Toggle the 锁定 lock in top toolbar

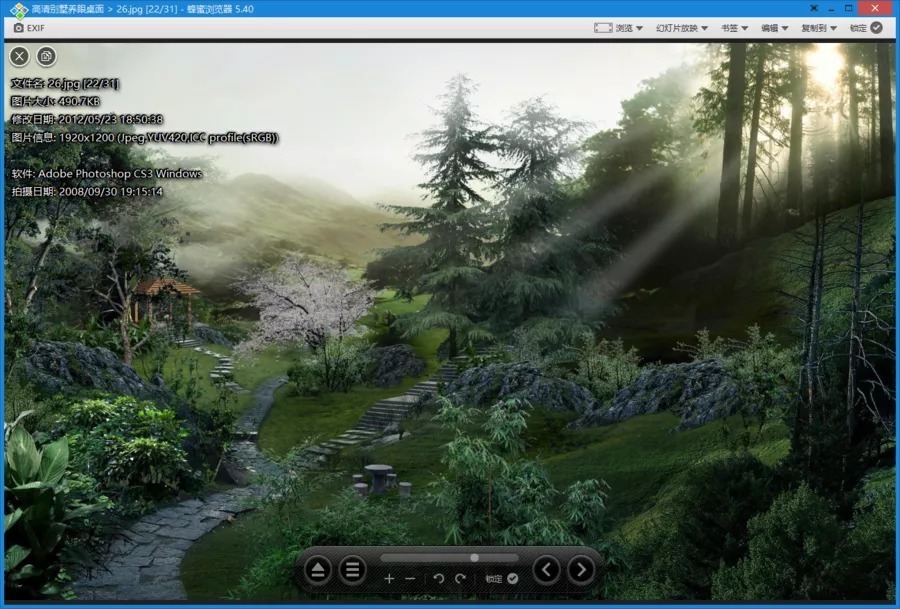pyautogui.click(x=866, y=28)
